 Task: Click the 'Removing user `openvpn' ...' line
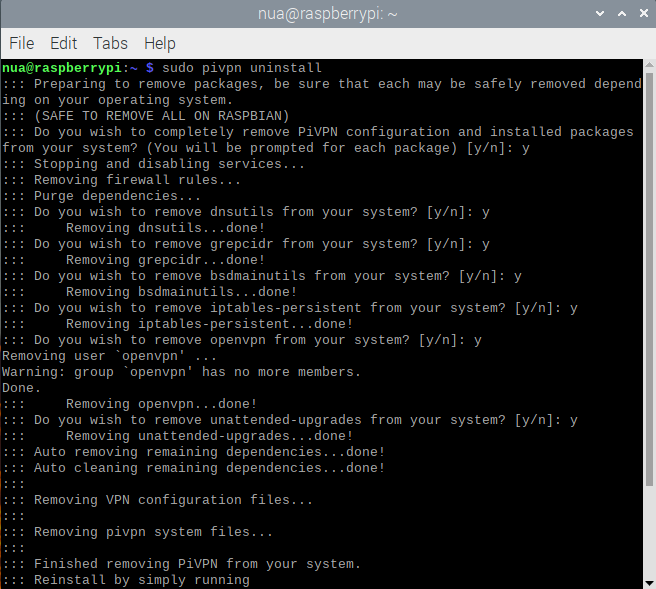(110, 356)
